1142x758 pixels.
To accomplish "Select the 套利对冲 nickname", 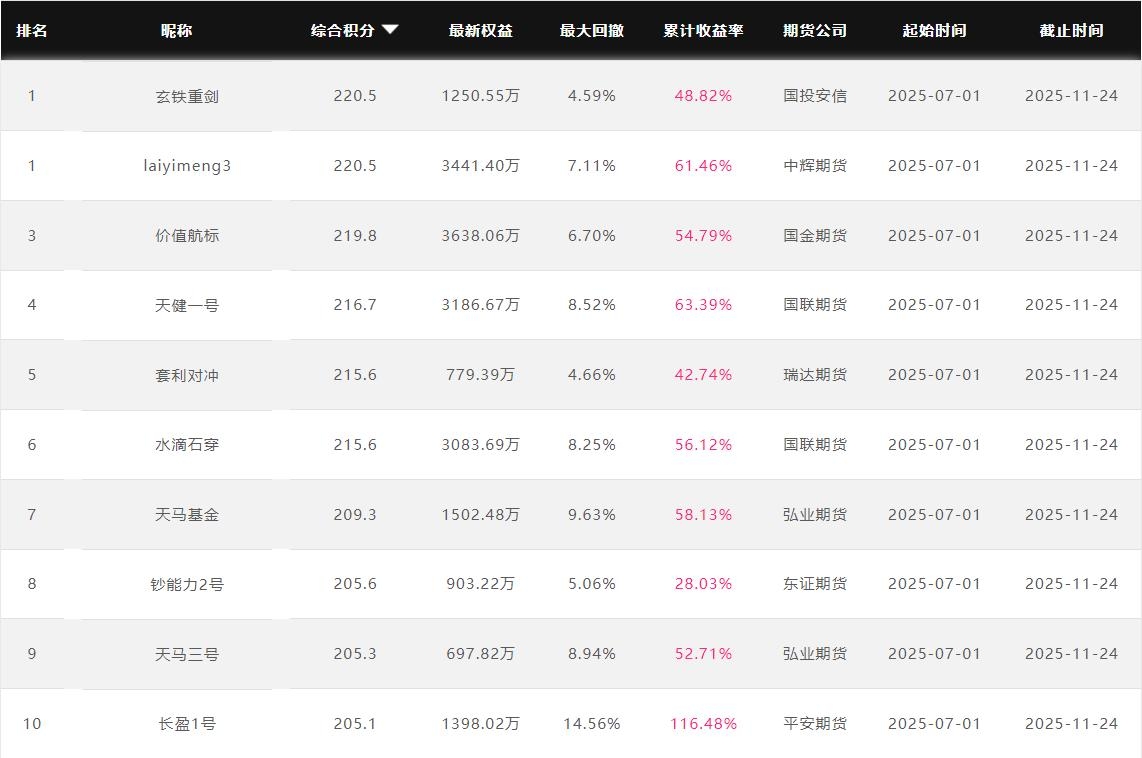I will tap(187, 375).
